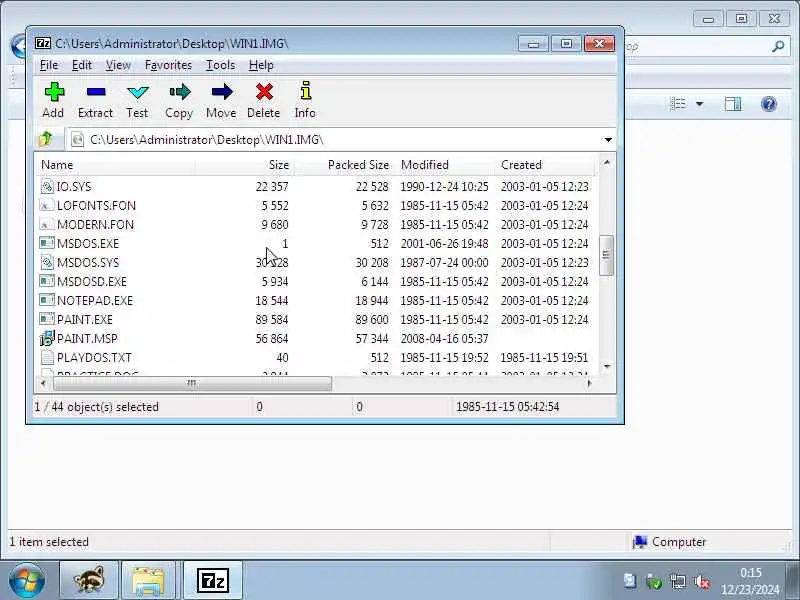
Task: Select the MSDOSD.EXE file icon
Action: pyautogui.click(x=47, y=282)
